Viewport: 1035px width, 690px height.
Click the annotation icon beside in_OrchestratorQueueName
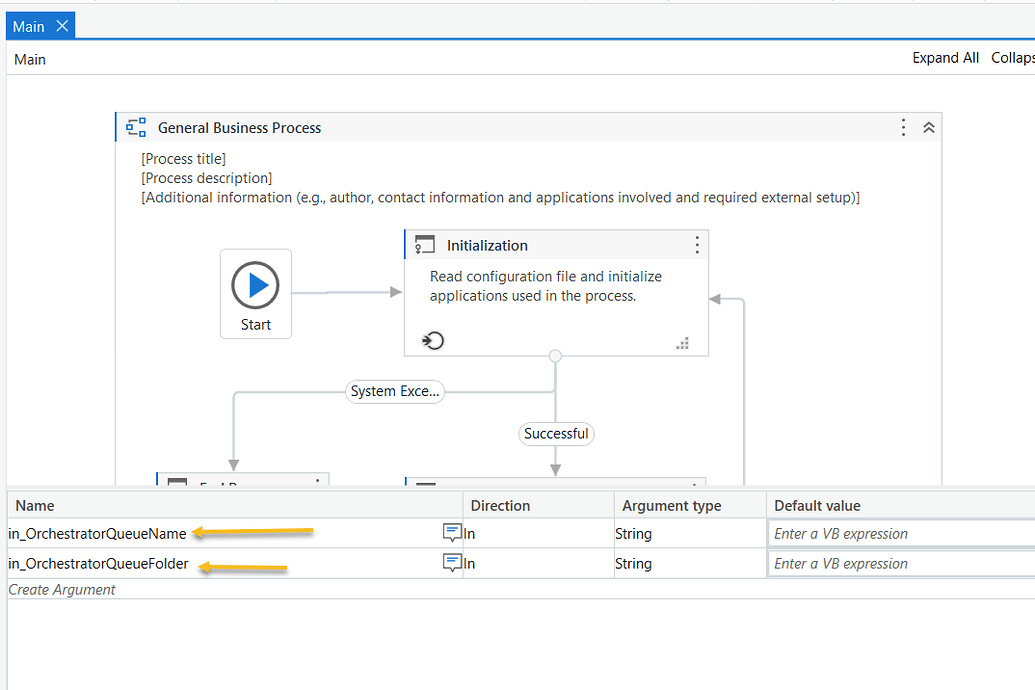coord(453,533)
